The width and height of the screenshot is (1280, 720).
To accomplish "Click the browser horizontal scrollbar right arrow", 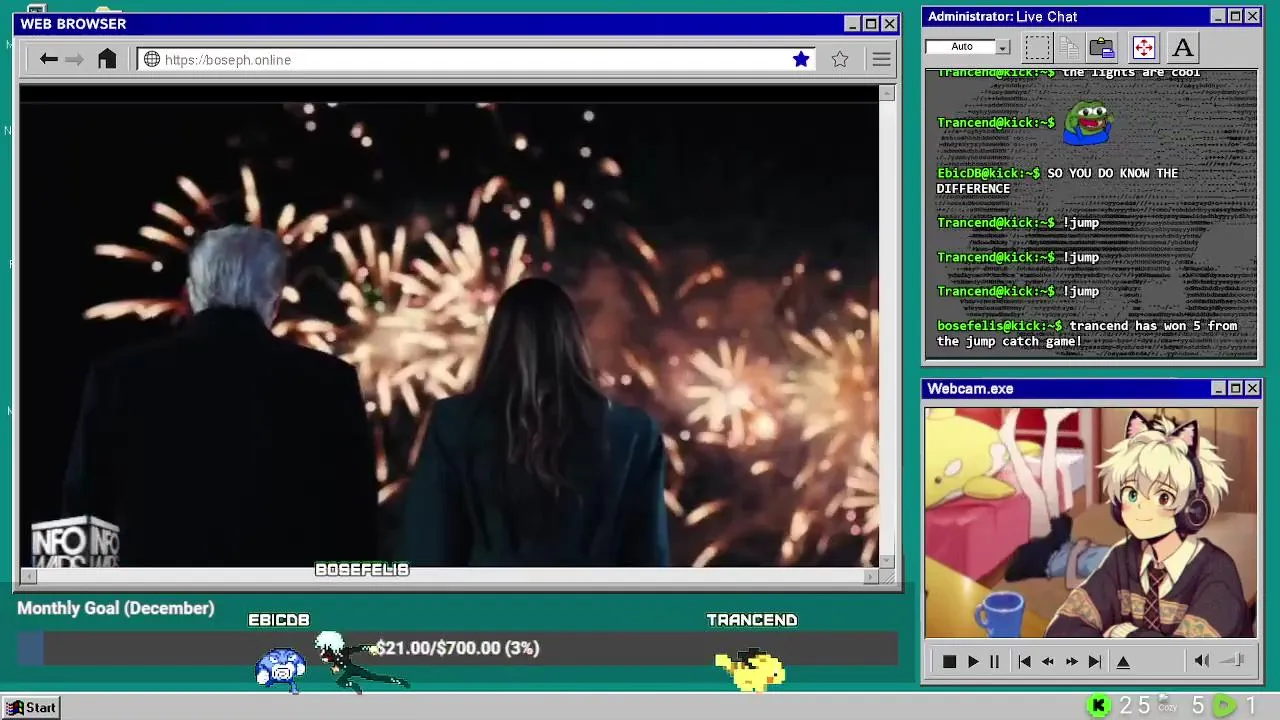I will 870,576.
